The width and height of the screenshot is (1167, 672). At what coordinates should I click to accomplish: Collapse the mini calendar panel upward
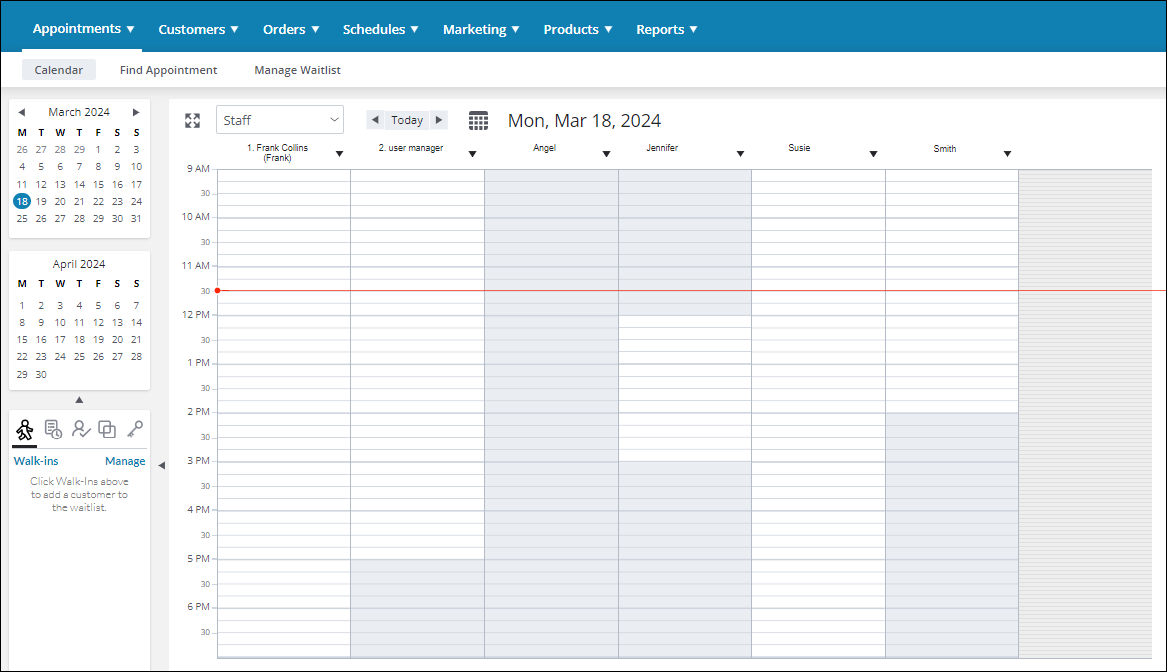[x=79, y=398]
